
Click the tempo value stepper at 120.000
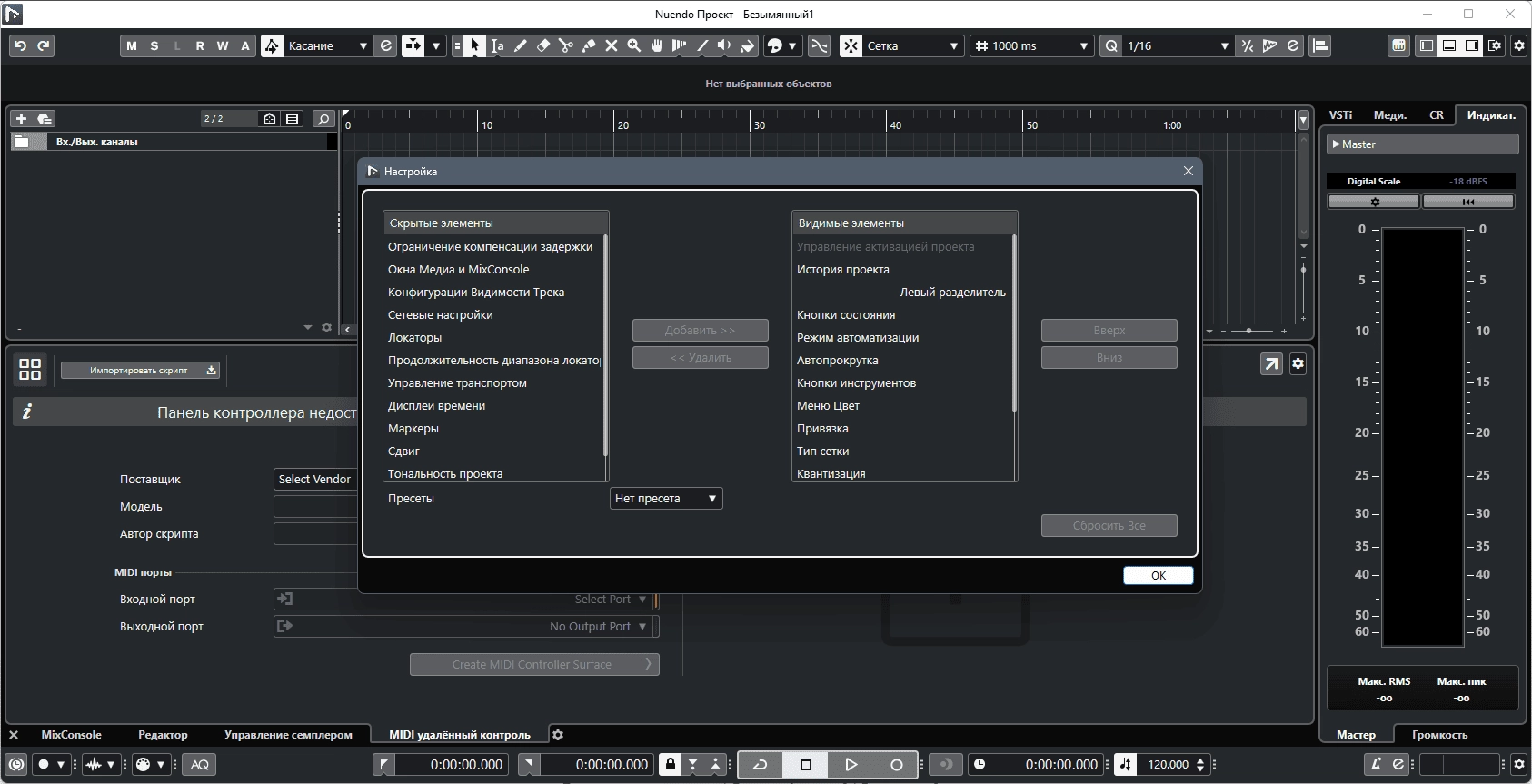pos(1201,765)
